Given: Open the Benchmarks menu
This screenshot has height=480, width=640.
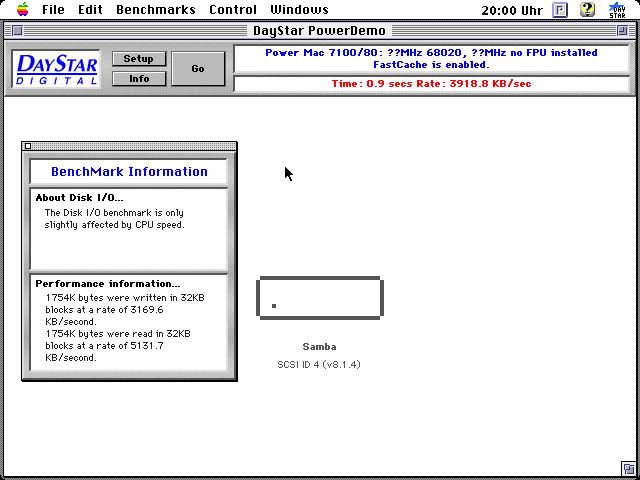Looking at the screenshot, I should [x=156, y=9].
